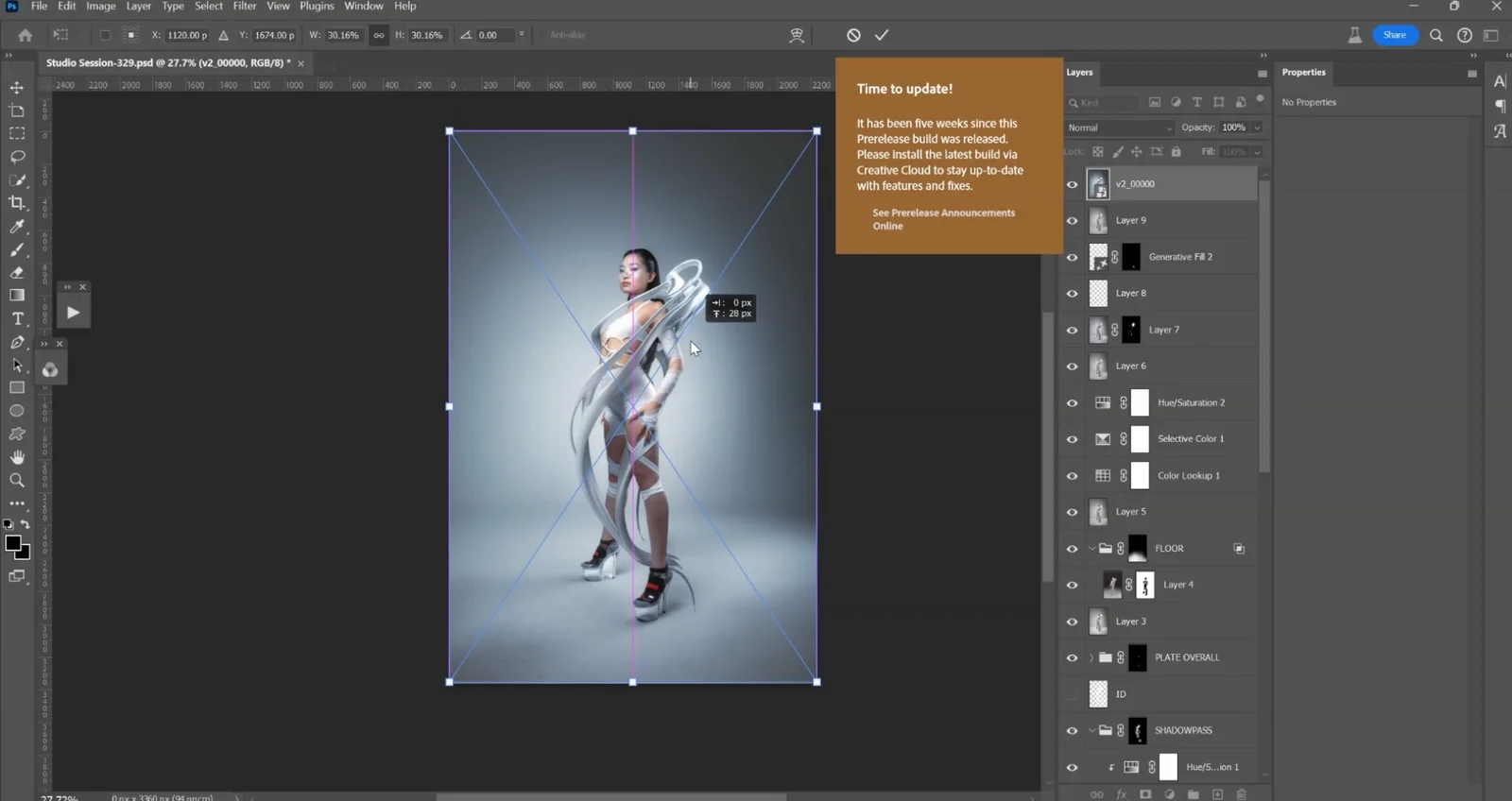Toggle link between width and height

click(x=379, y=35)
